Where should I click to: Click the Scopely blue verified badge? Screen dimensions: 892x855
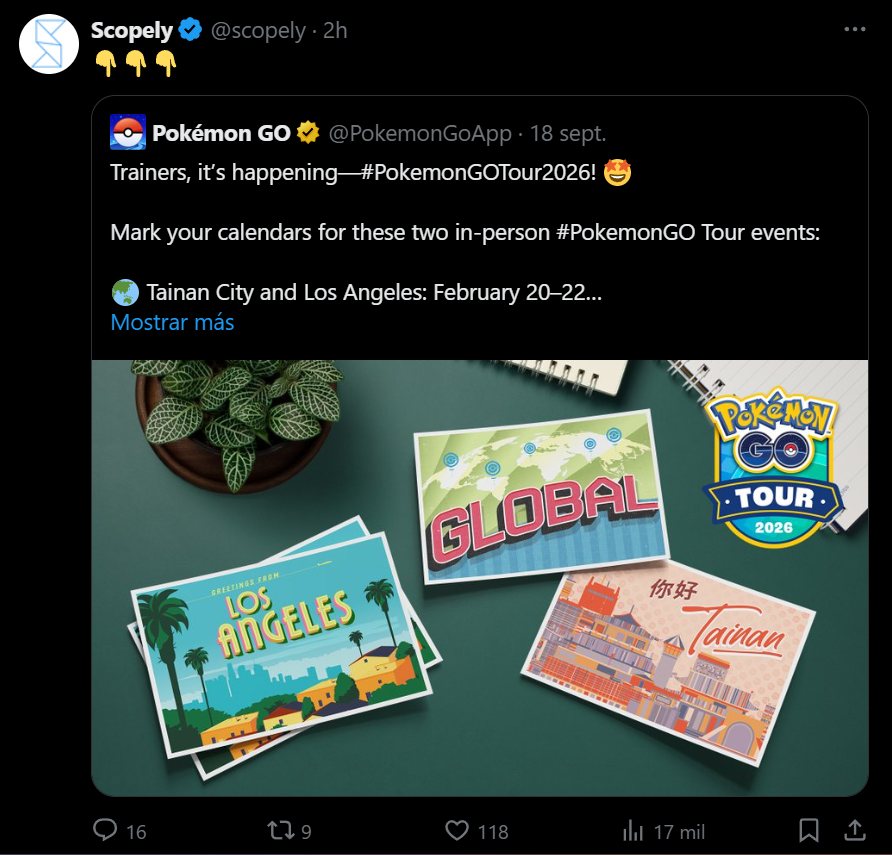190,31
